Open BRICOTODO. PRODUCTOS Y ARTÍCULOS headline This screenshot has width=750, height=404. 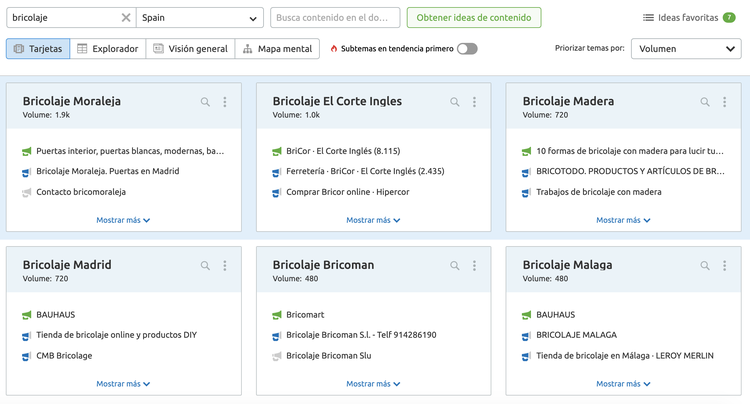(x=630, y=171)
